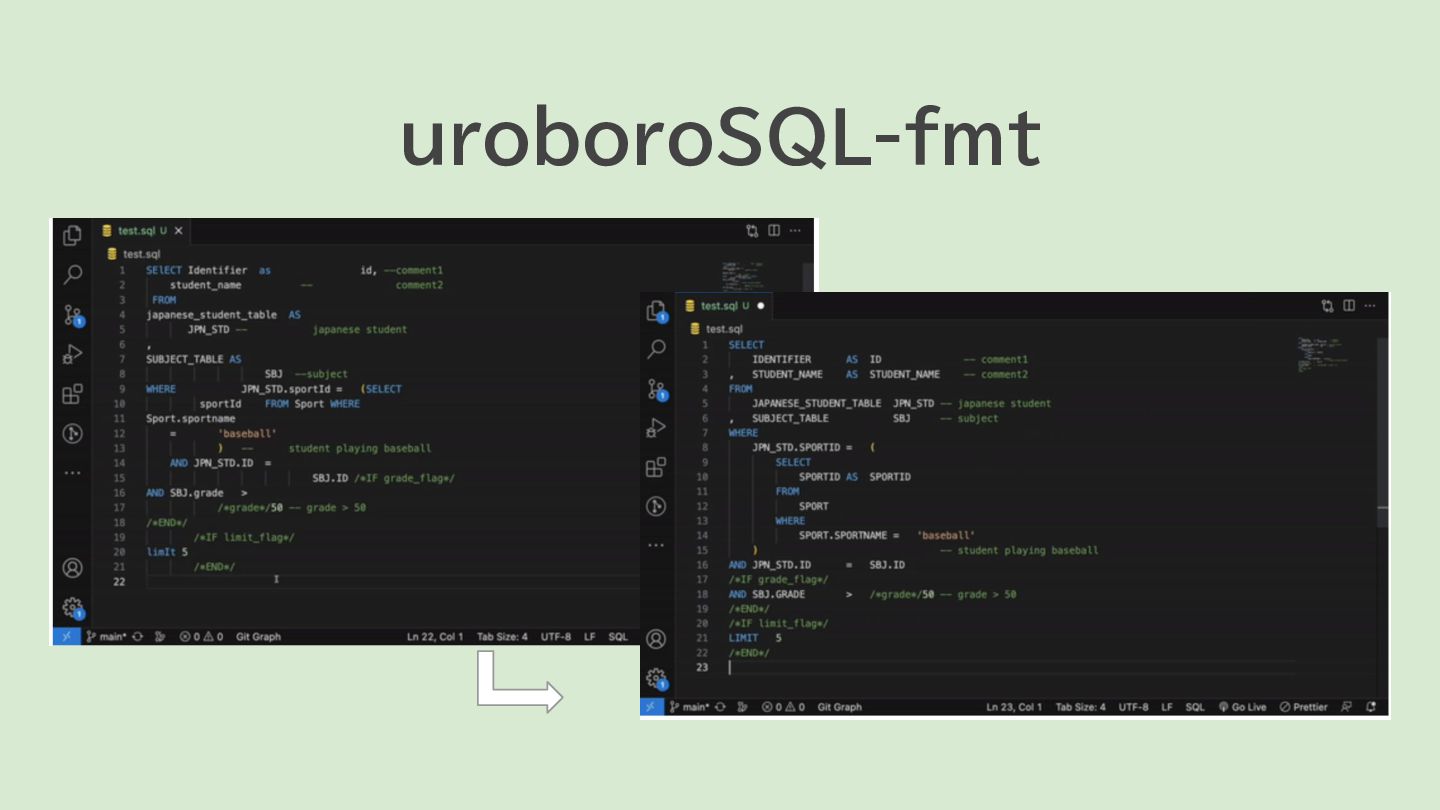Click UTF-8 encoding in left window status bar
This screenshot has height=810, width=1440.
(556, 636)
